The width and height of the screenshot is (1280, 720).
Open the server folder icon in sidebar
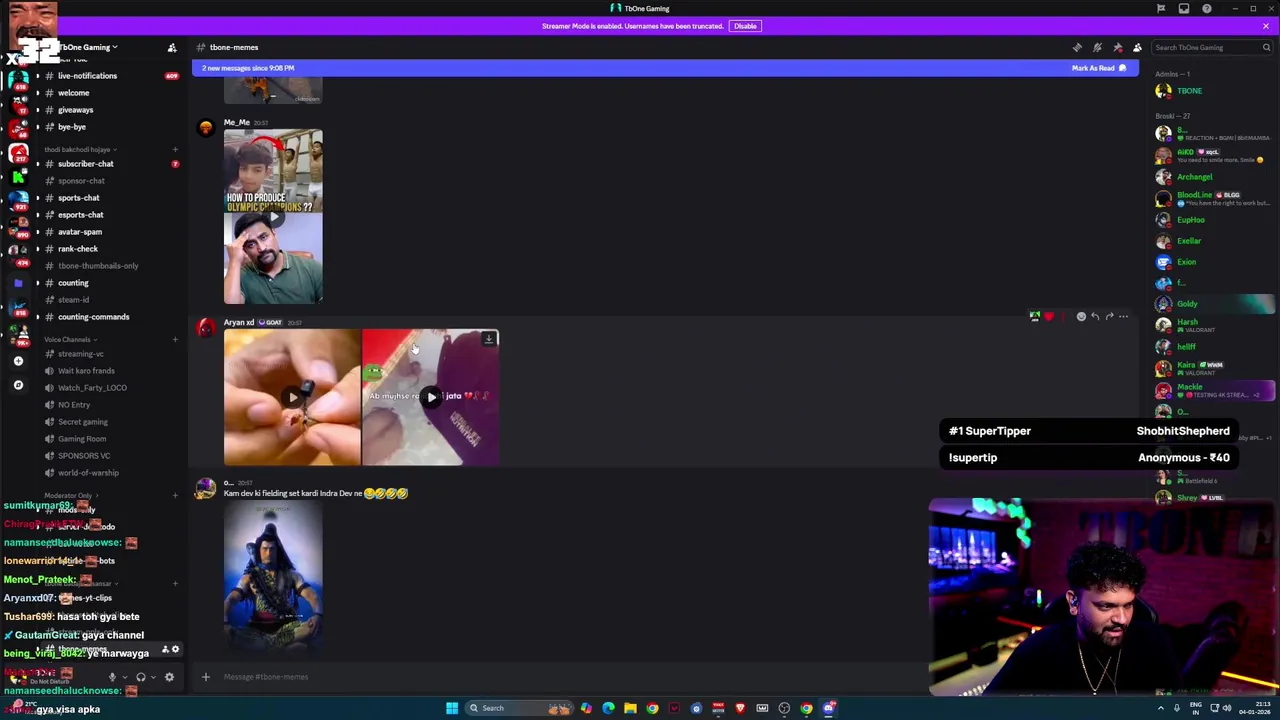coord(18,283)
